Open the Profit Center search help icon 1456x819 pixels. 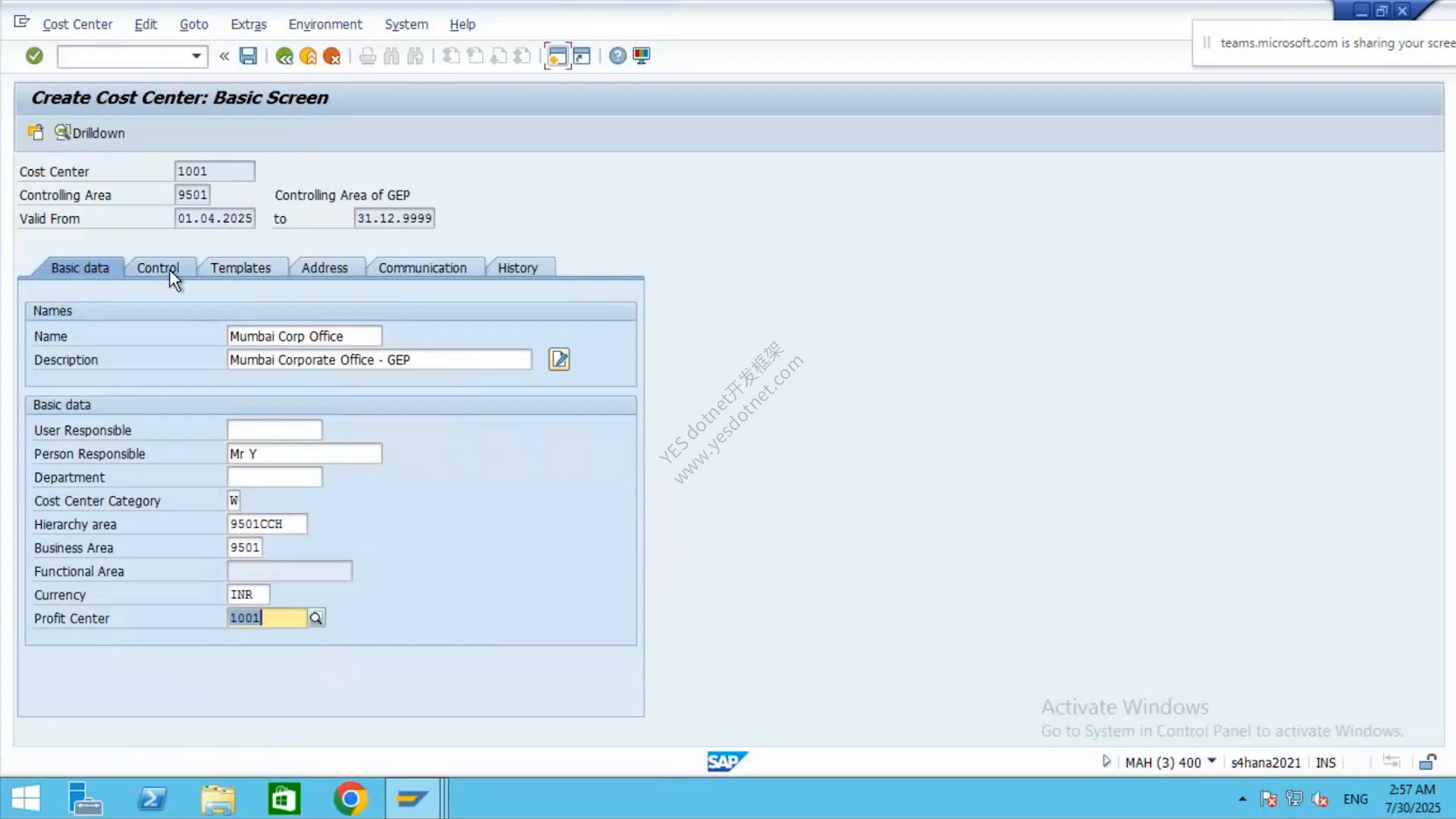316,618
